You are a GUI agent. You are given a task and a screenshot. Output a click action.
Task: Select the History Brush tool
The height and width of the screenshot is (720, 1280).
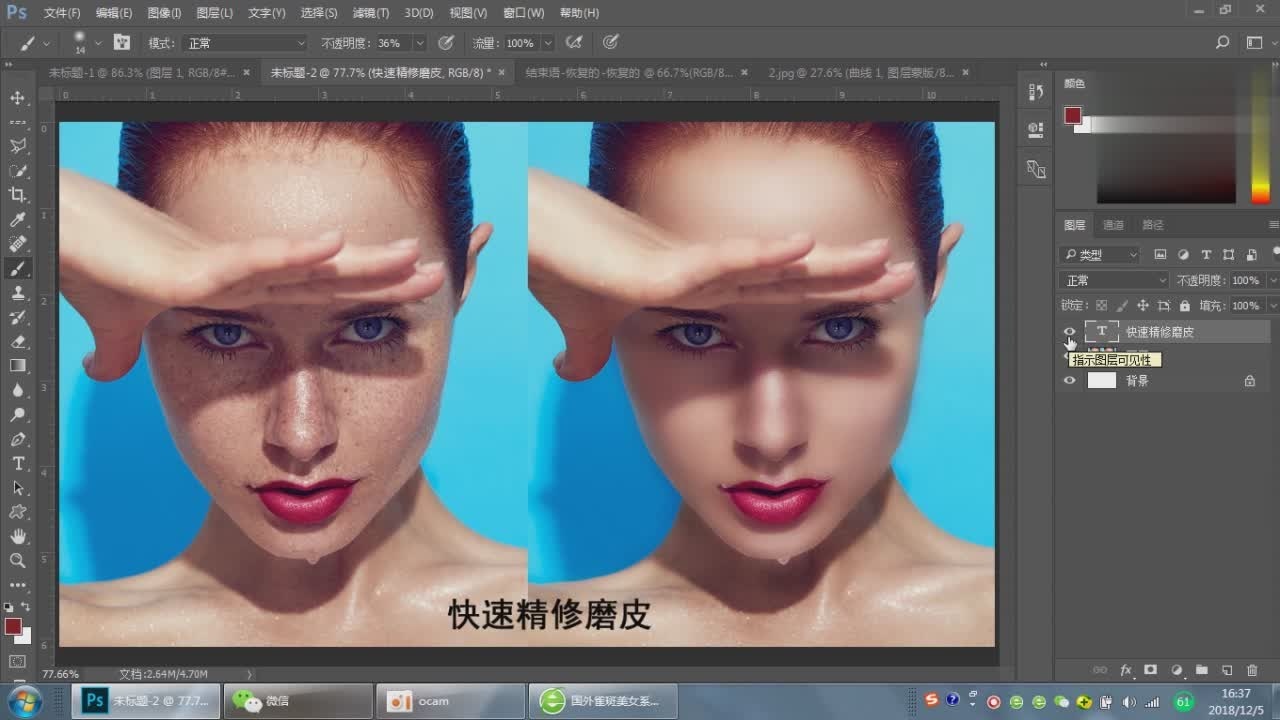[18, 317]
